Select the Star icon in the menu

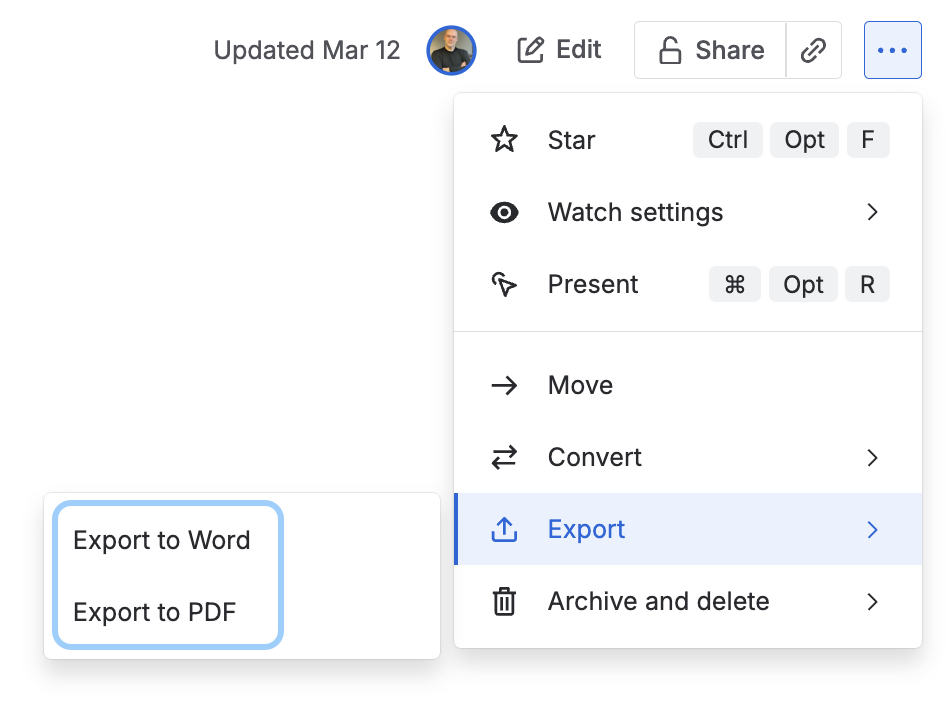[505, 140]
